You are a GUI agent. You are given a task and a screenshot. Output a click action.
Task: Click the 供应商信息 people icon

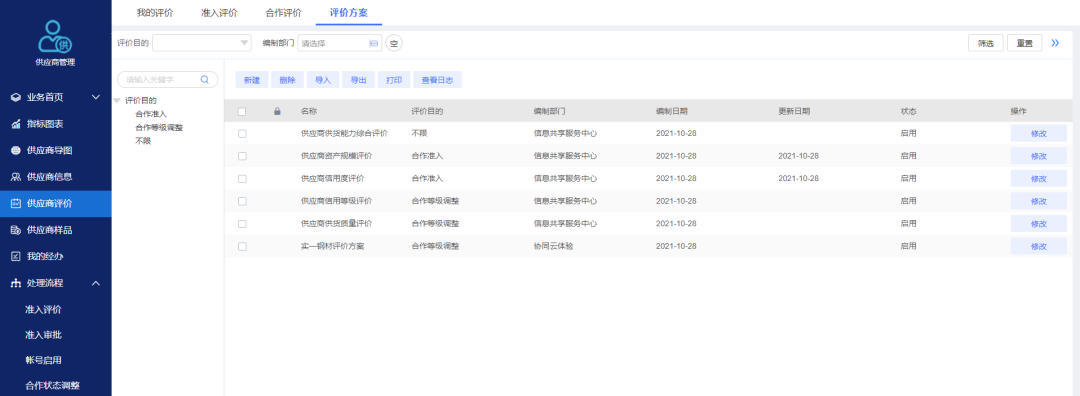point(16,177)
